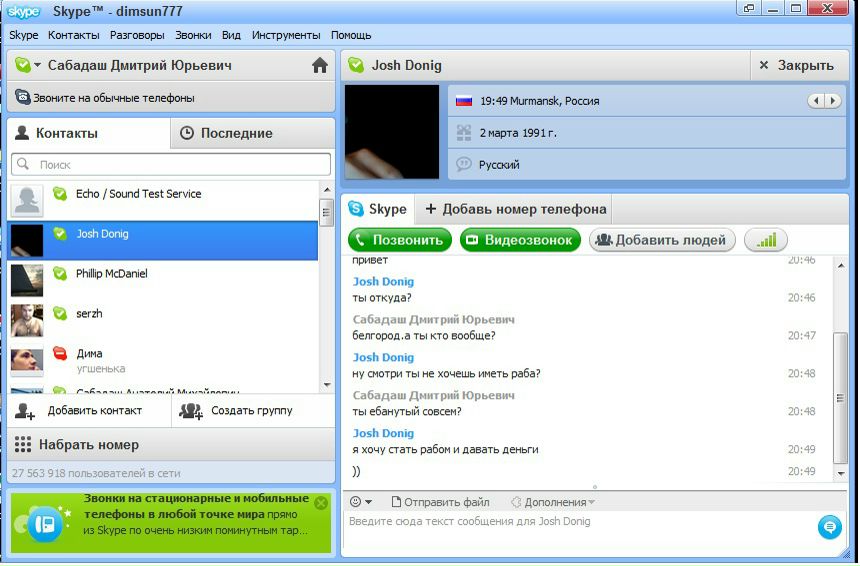Close the green advertisement banner

321,503
